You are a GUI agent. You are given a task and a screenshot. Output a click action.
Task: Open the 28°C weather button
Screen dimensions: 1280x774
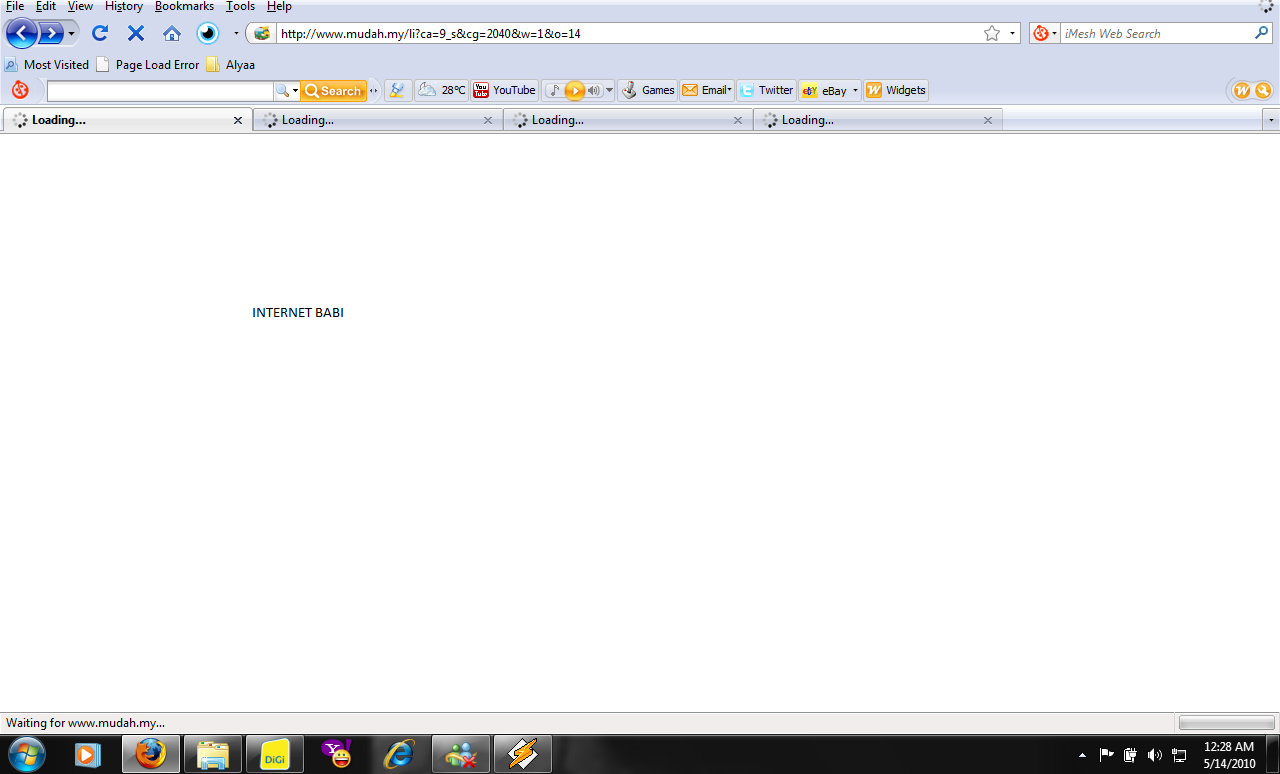pyautogui.click(x=442, y=90)
